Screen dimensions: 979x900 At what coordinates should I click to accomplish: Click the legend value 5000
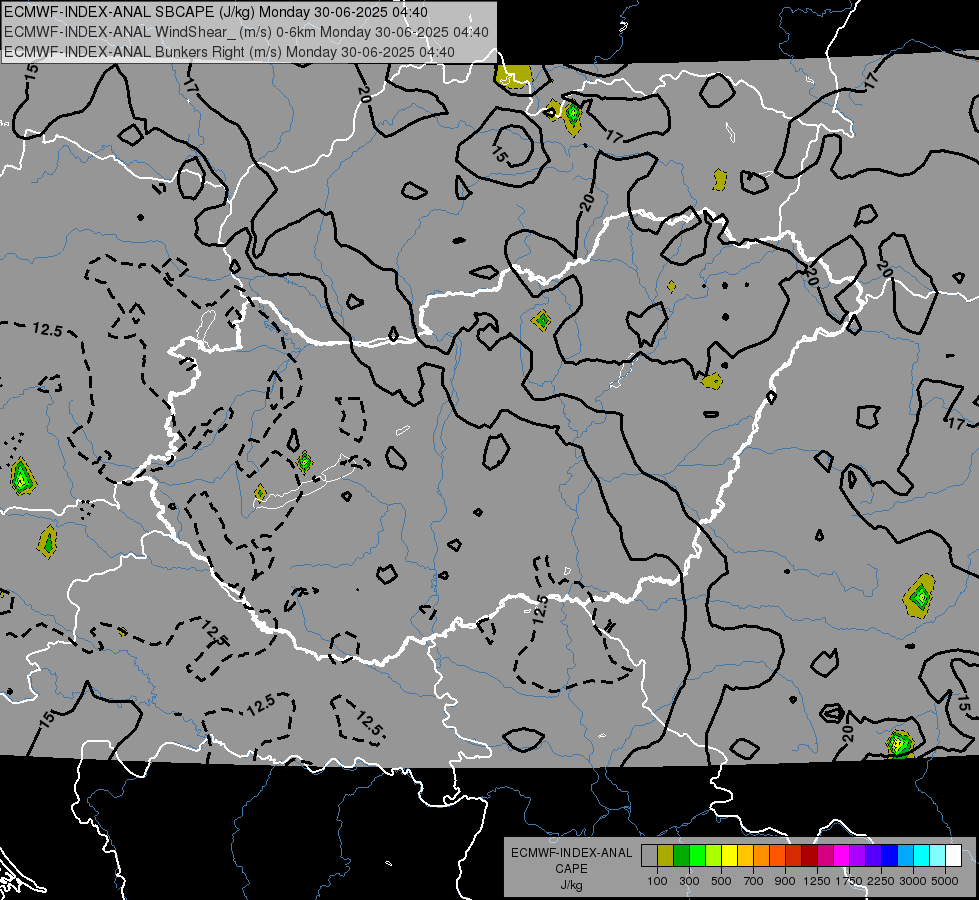[945, 881]
